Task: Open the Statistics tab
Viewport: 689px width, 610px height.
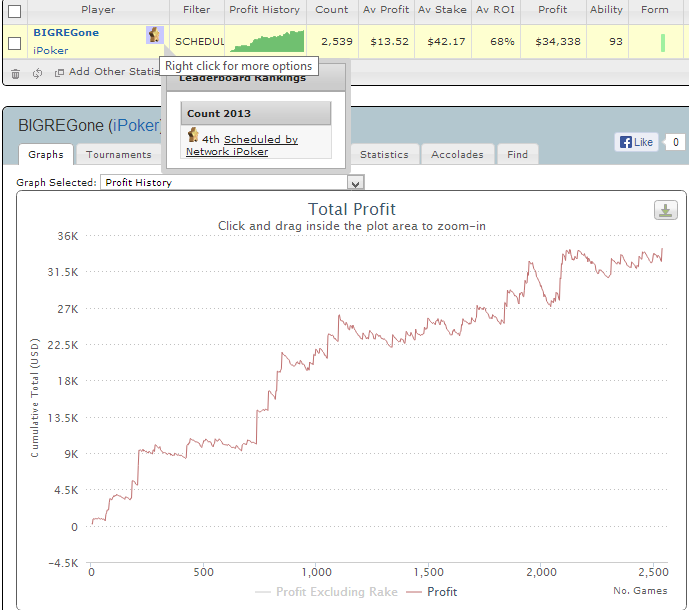Action: [x=384, y=155]
